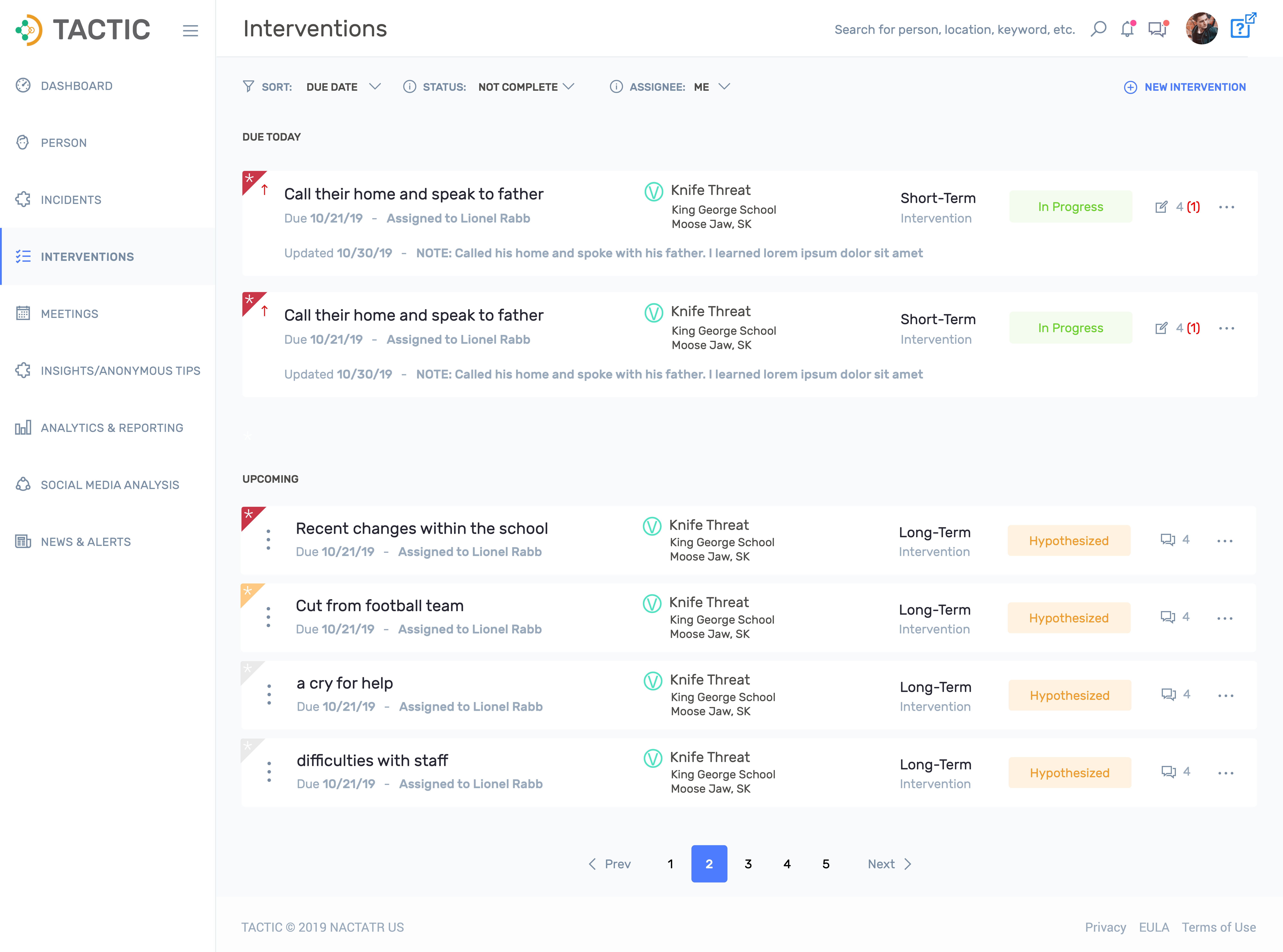Open Insights/Anonymous Tips in sidebar
The height and width of the screenshot is (952, 1283).
[x=108, y=371]
